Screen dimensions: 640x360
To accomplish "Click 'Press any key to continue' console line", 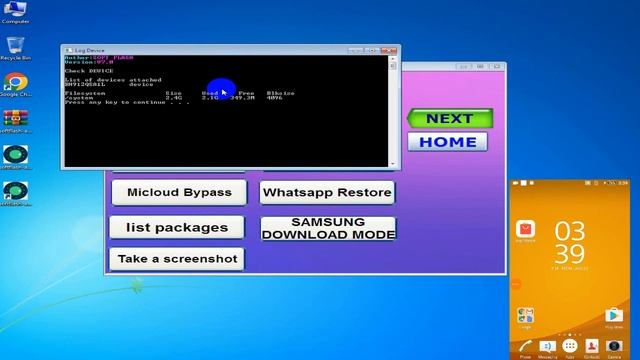I will [127, 102].
